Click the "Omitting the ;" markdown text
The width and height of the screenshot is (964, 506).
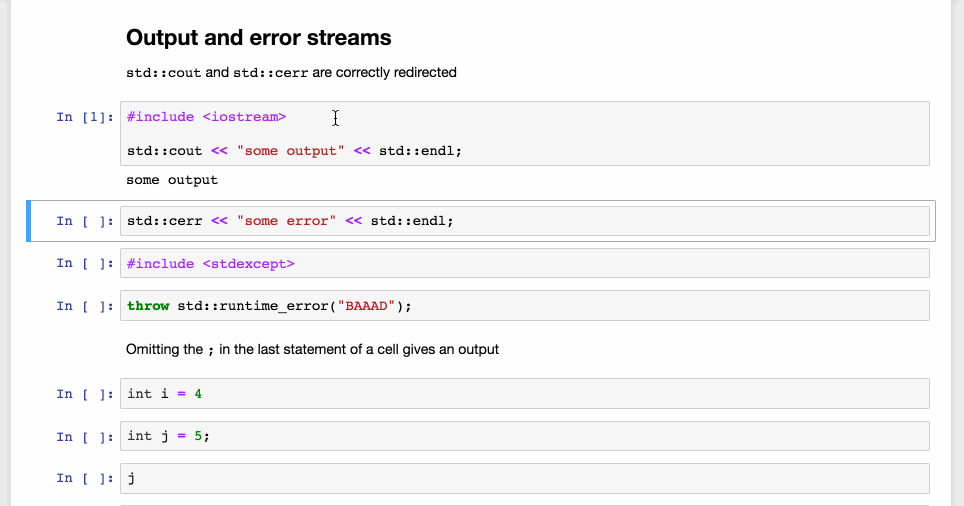[x=312, y=350]
